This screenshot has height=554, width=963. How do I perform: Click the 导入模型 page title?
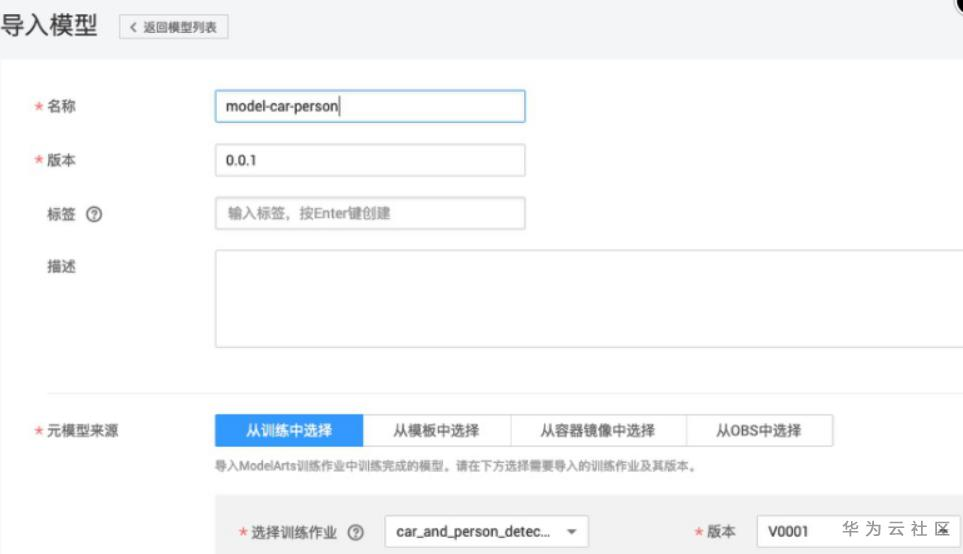coord(49,25)
